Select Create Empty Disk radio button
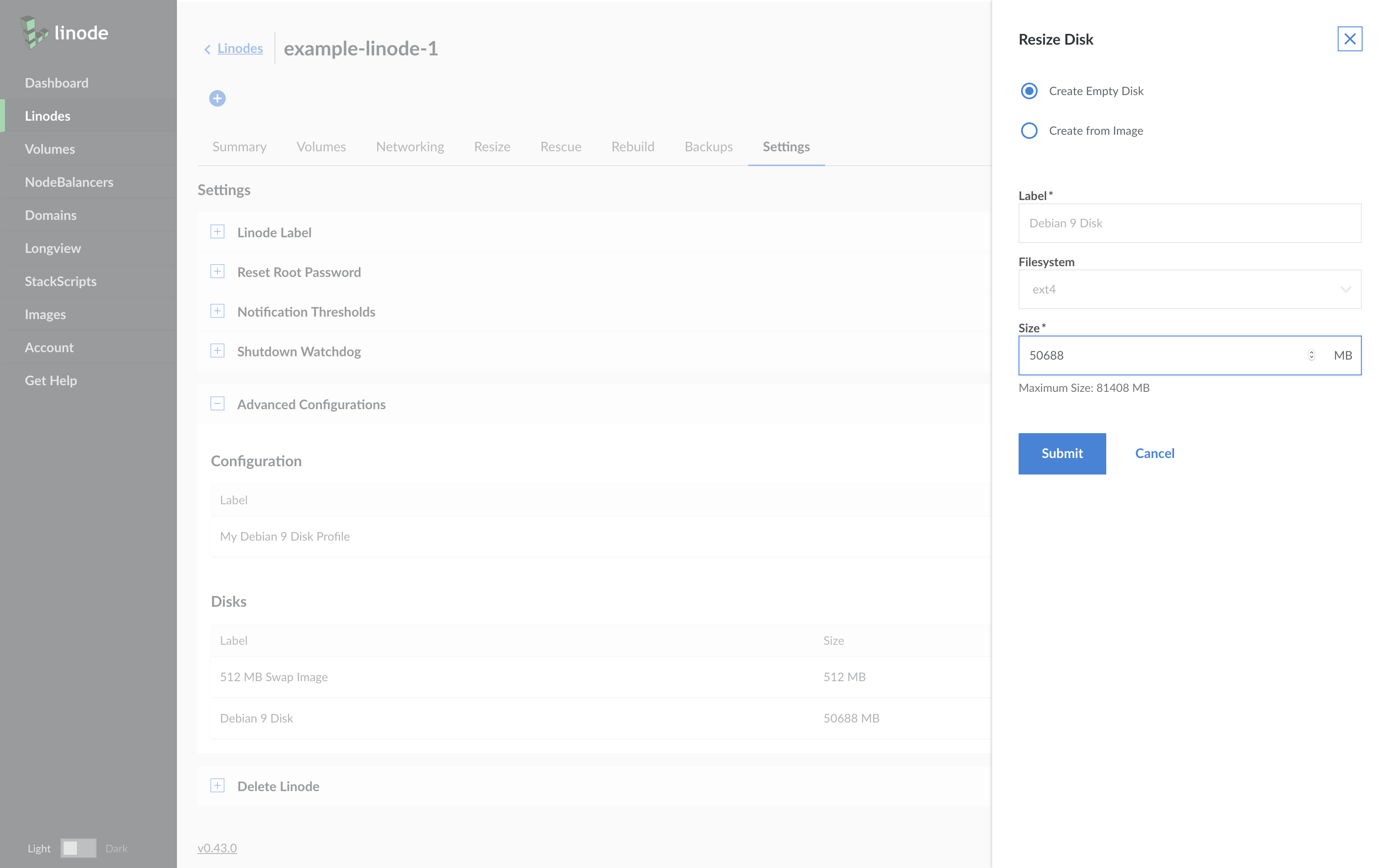1389x868 pixels. (x=1029, y=91)
